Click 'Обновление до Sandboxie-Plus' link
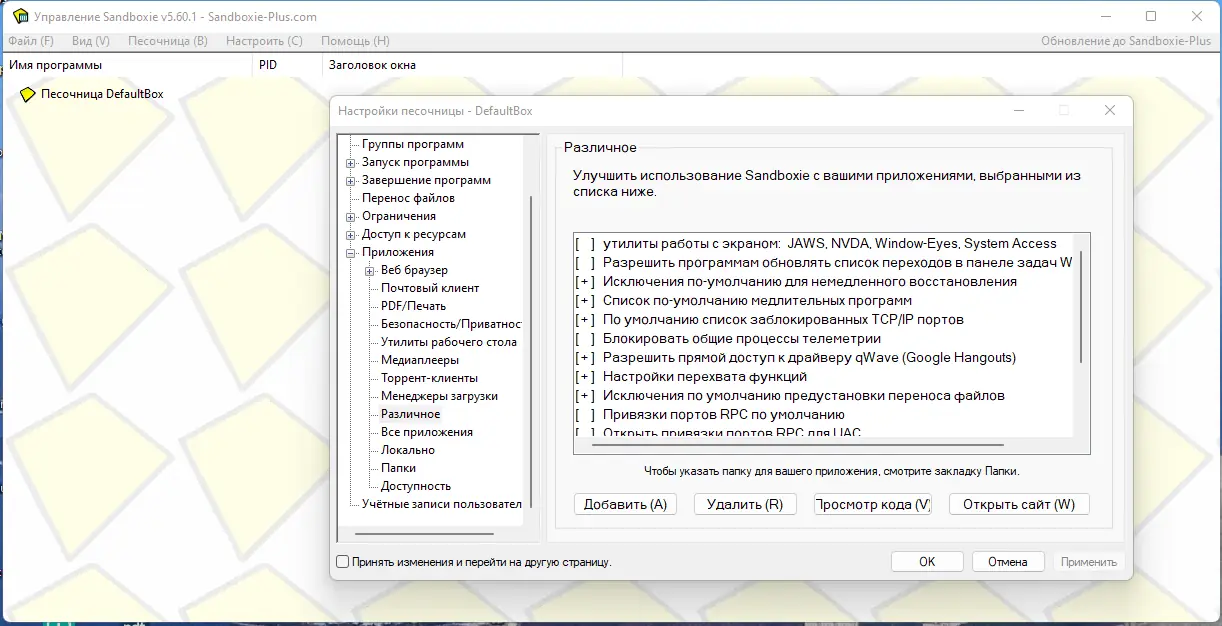Viewport: 1222px width, 626px height. pos(1125,40)
